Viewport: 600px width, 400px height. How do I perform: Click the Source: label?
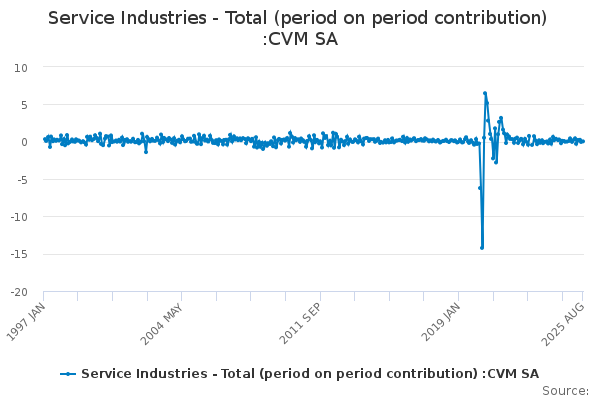(565, 391)
